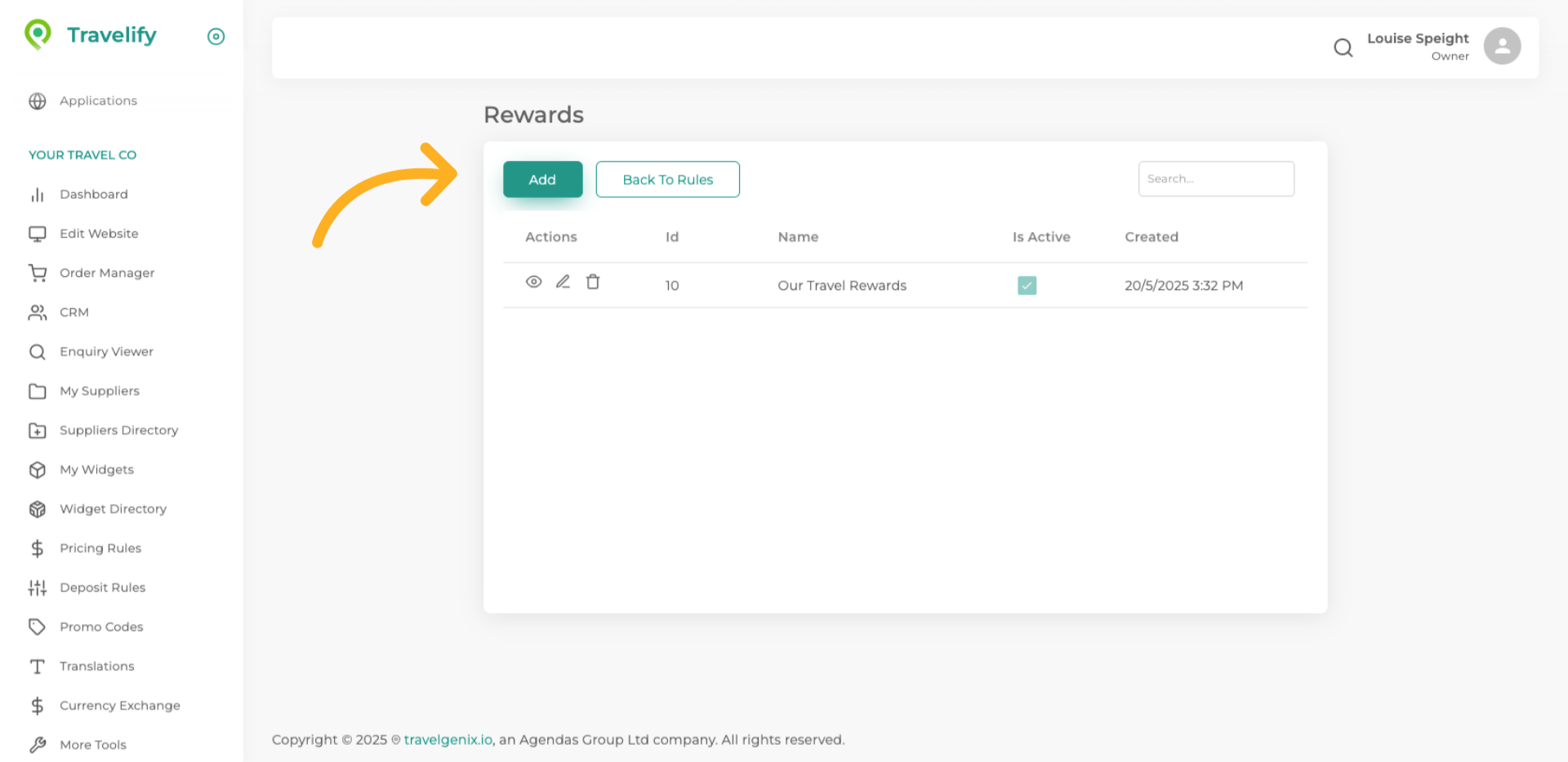Viewport: 1568px width, 762px height.
Task: Sort by the Created column header
Action: pos(1151,237)
